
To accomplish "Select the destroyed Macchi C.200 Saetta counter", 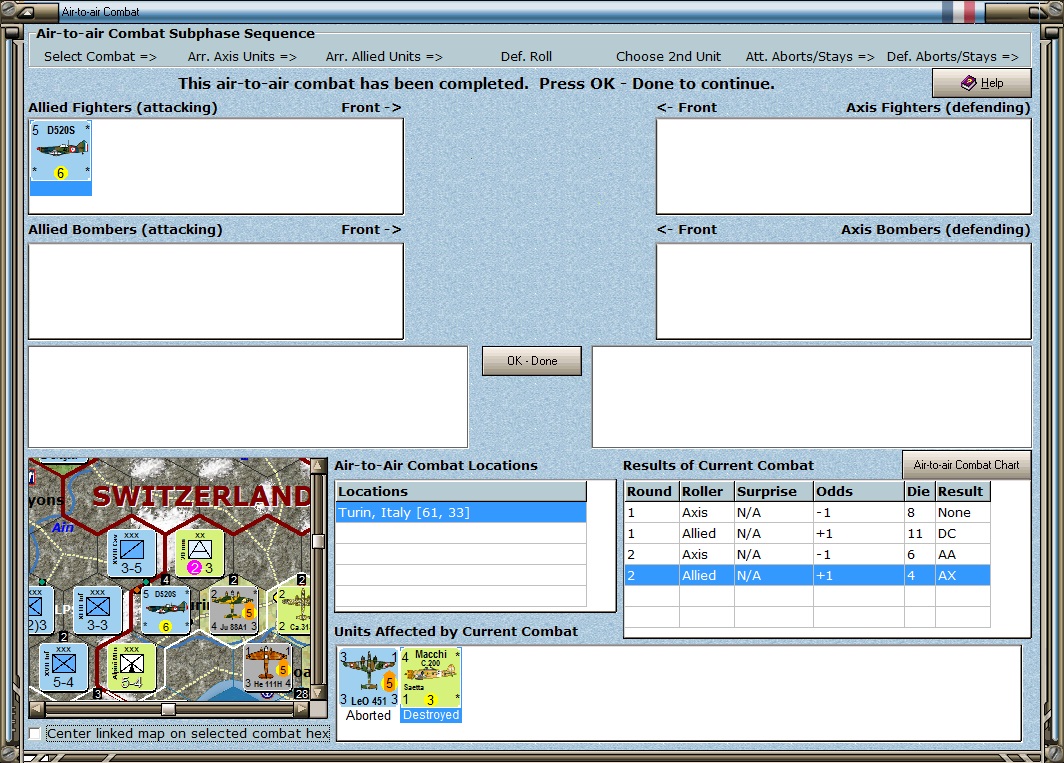I will pyautogui.click(x=430, y=677).
